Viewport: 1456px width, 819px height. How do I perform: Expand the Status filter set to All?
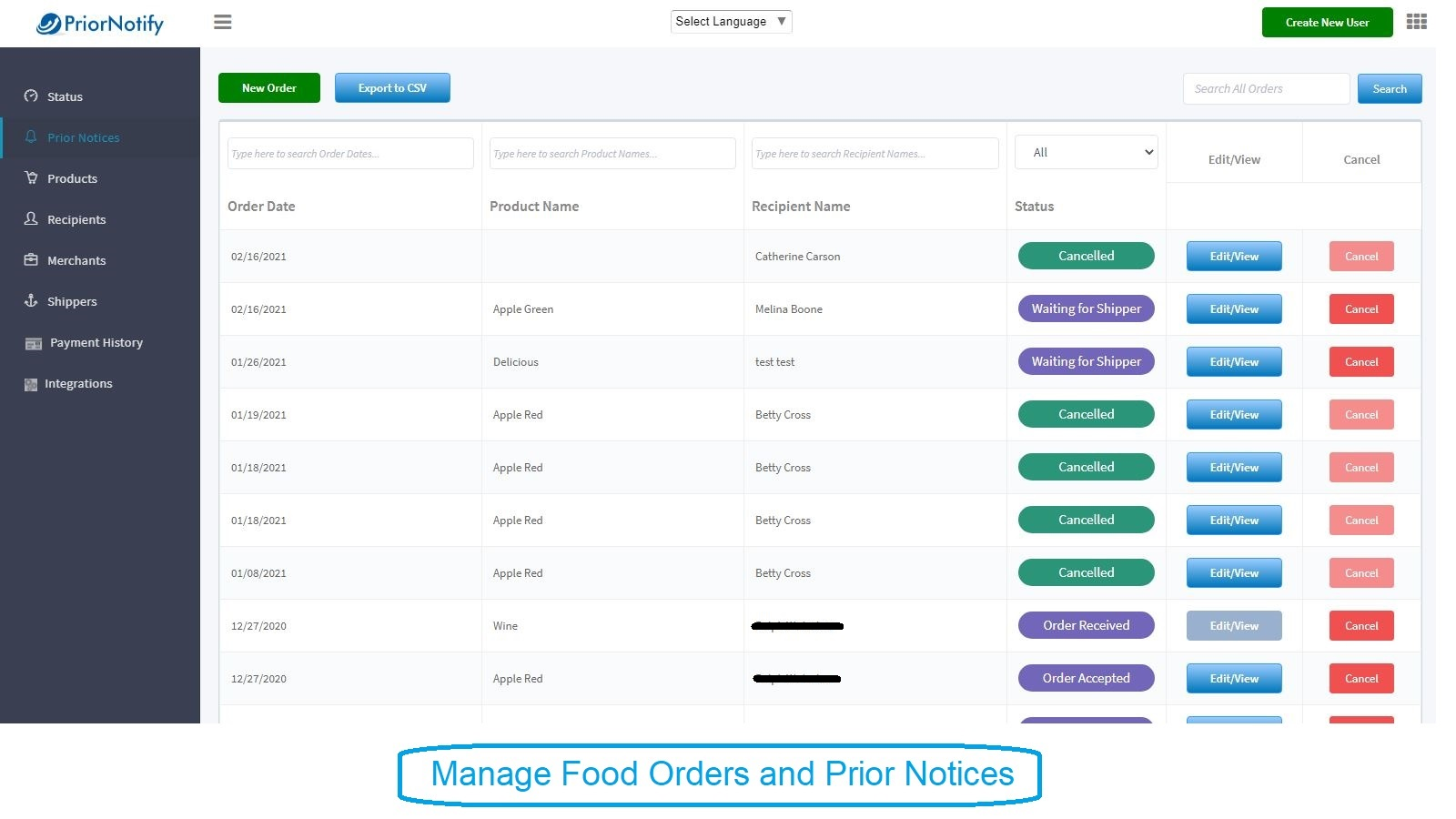[1087, 152]
